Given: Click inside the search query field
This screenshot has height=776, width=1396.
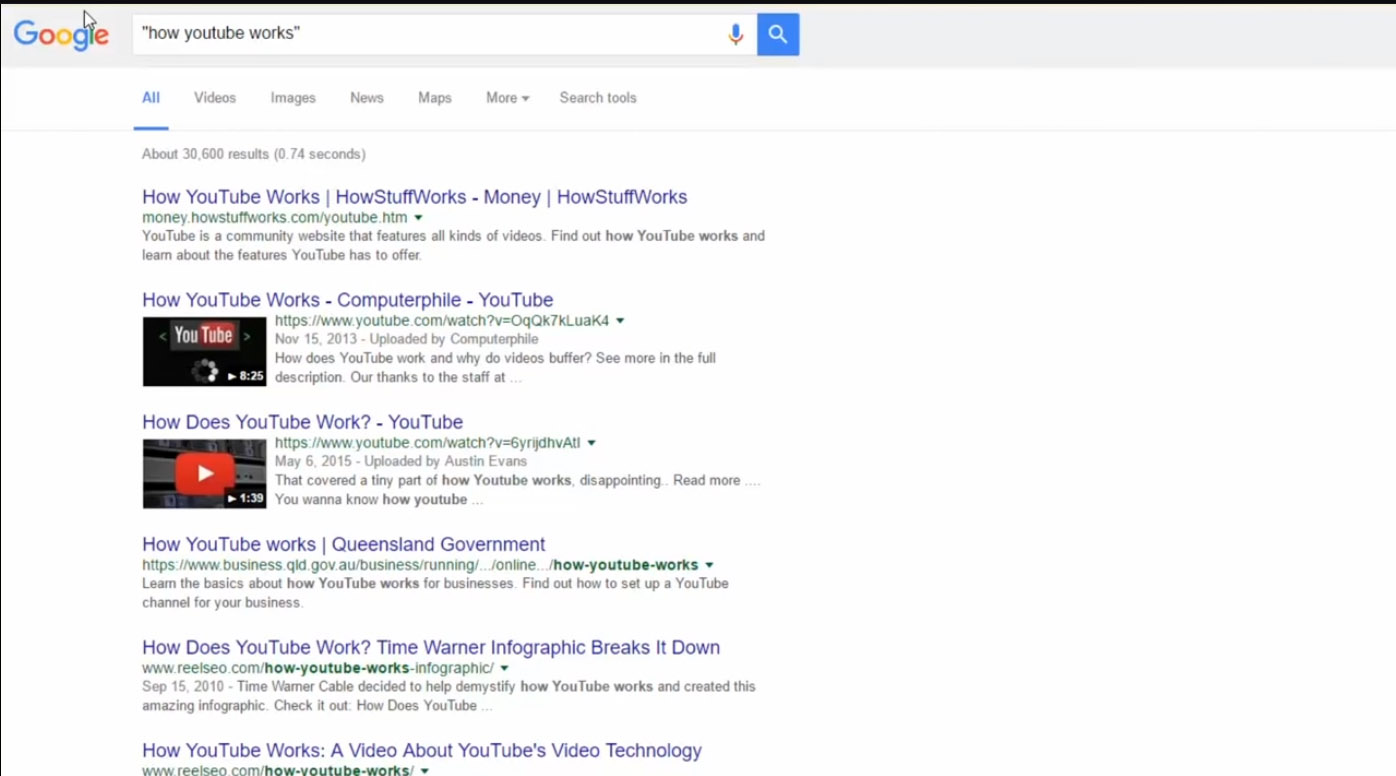Looking at the screenshot, I should point(430,34).
